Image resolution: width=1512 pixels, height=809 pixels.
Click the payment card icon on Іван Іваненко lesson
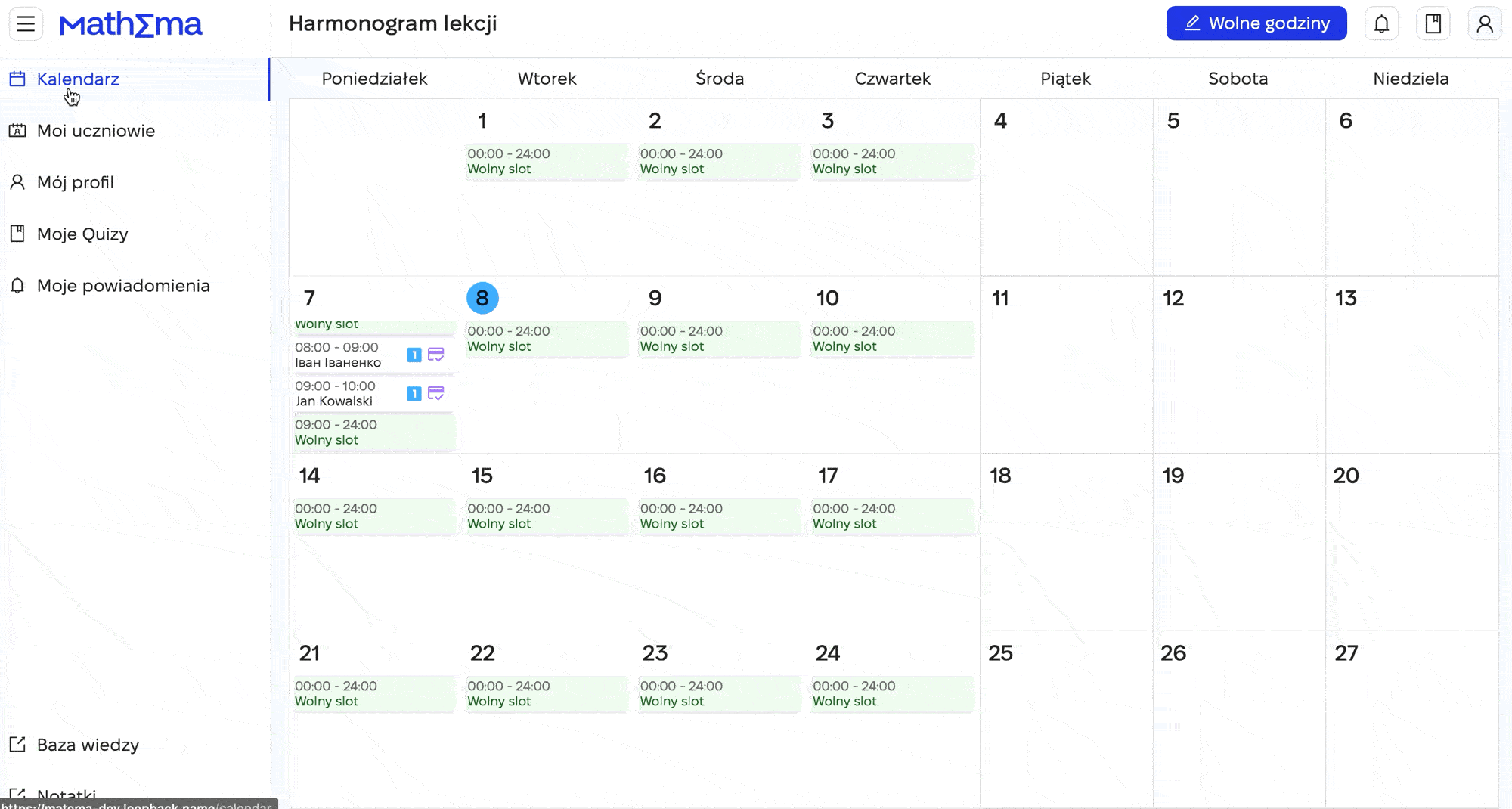[x=435, y=355]
